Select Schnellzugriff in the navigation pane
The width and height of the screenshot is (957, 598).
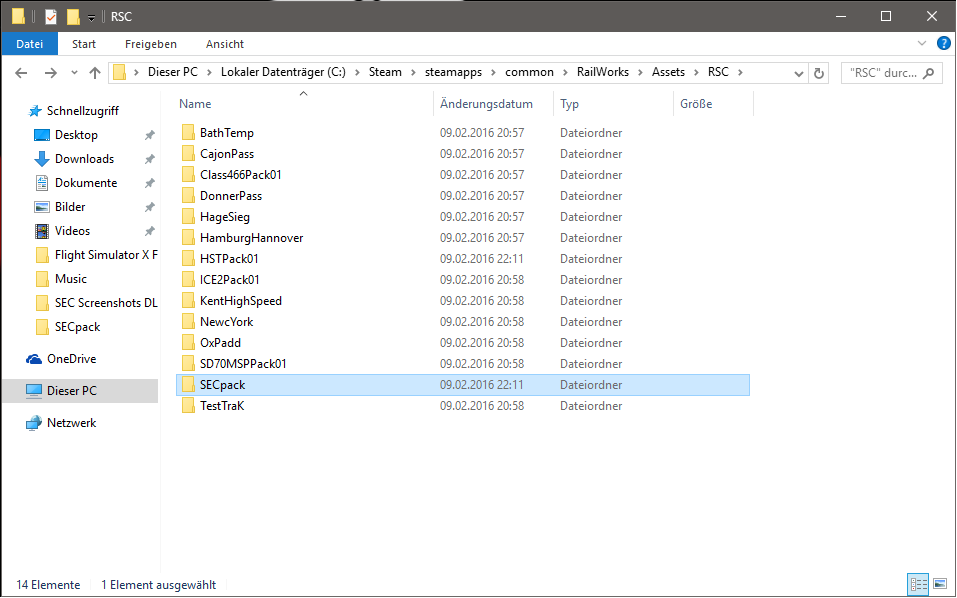pyautogui.click(x=82, y=111)
